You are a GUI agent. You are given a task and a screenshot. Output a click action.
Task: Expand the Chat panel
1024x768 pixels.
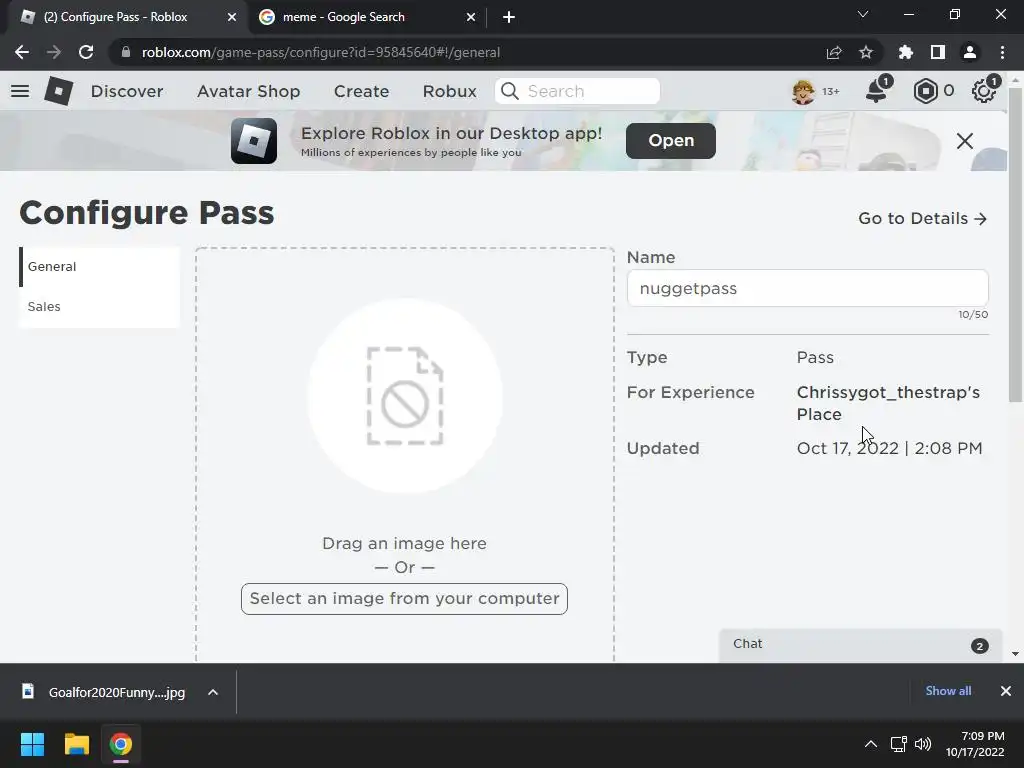[860, 645]
